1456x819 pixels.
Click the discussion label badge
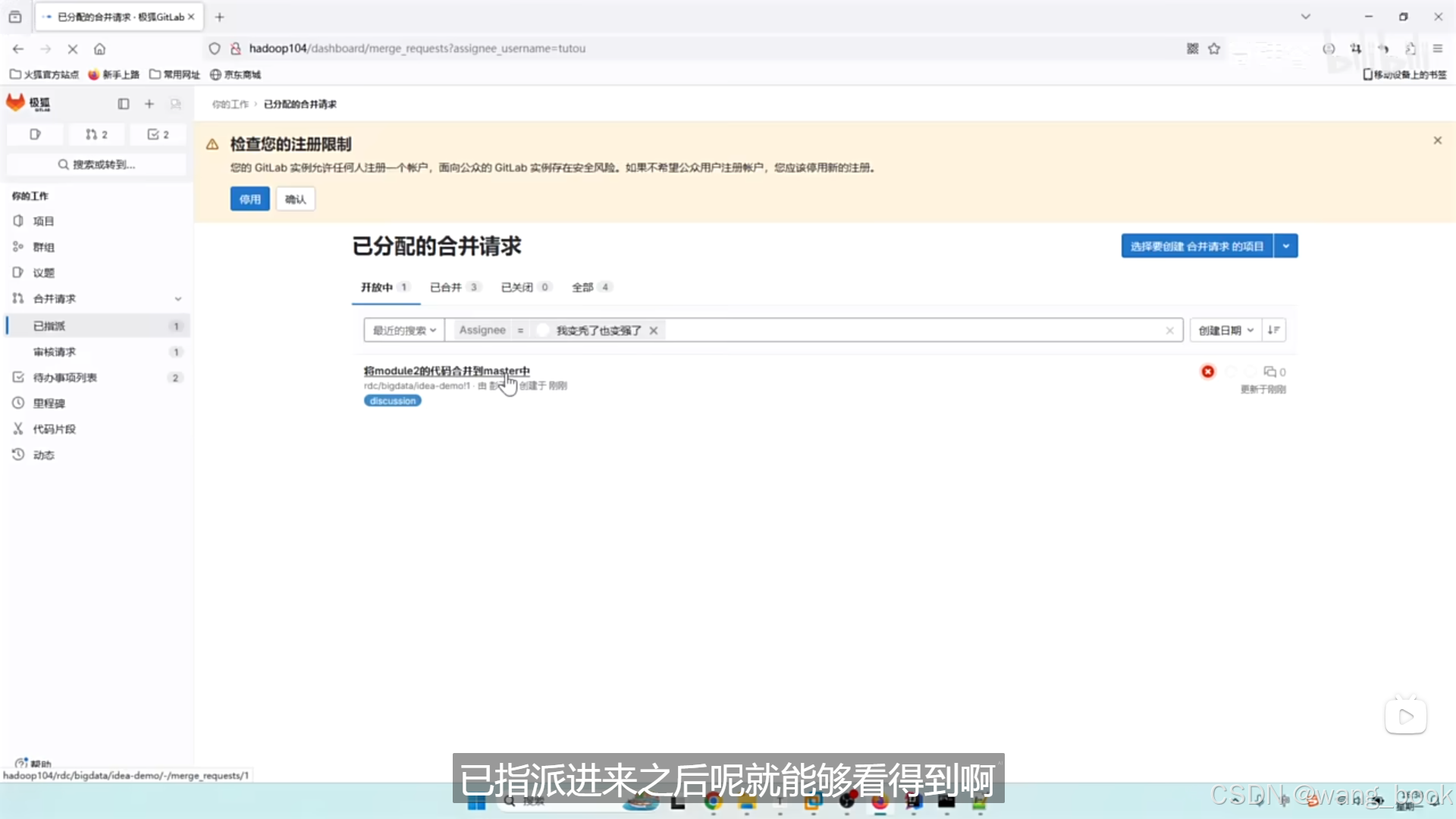pos(393,401)
